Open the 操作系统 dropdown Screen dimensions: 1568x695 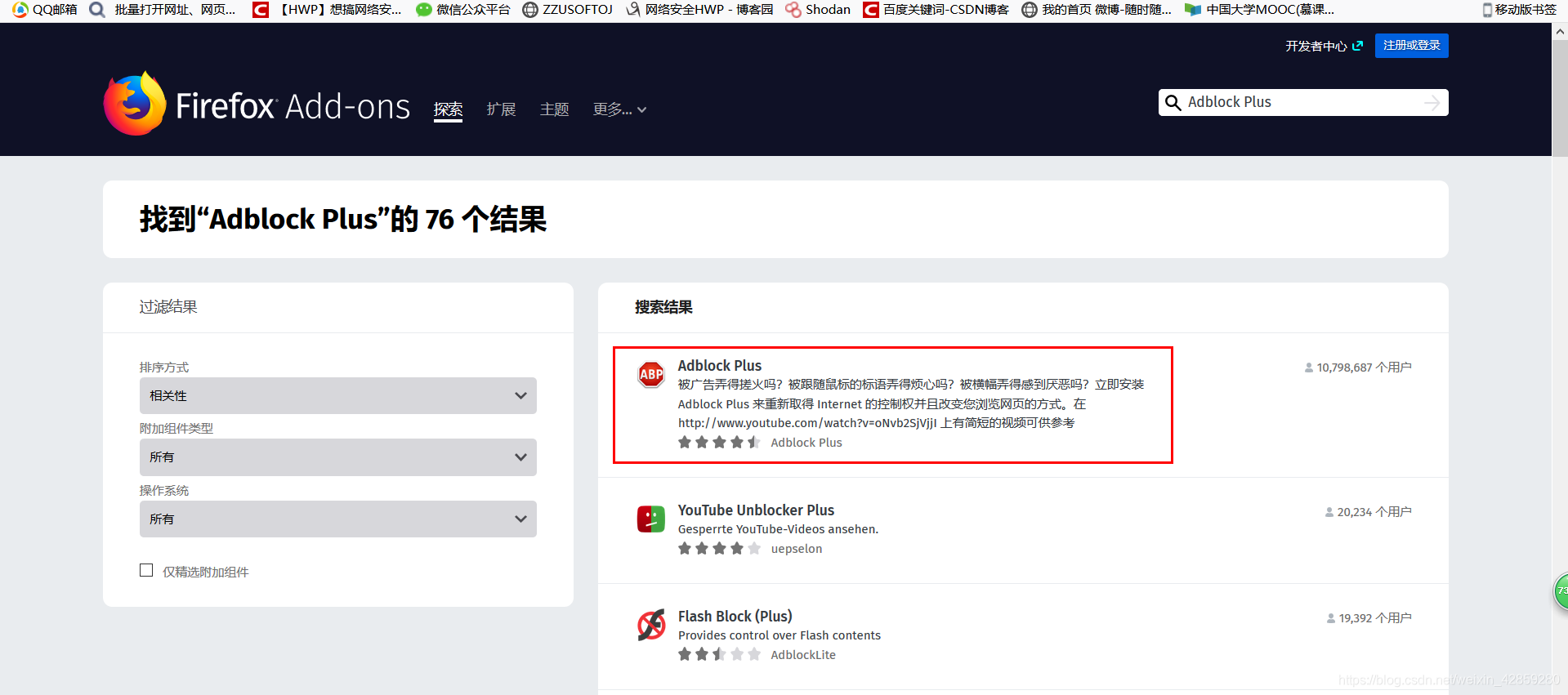338,519
